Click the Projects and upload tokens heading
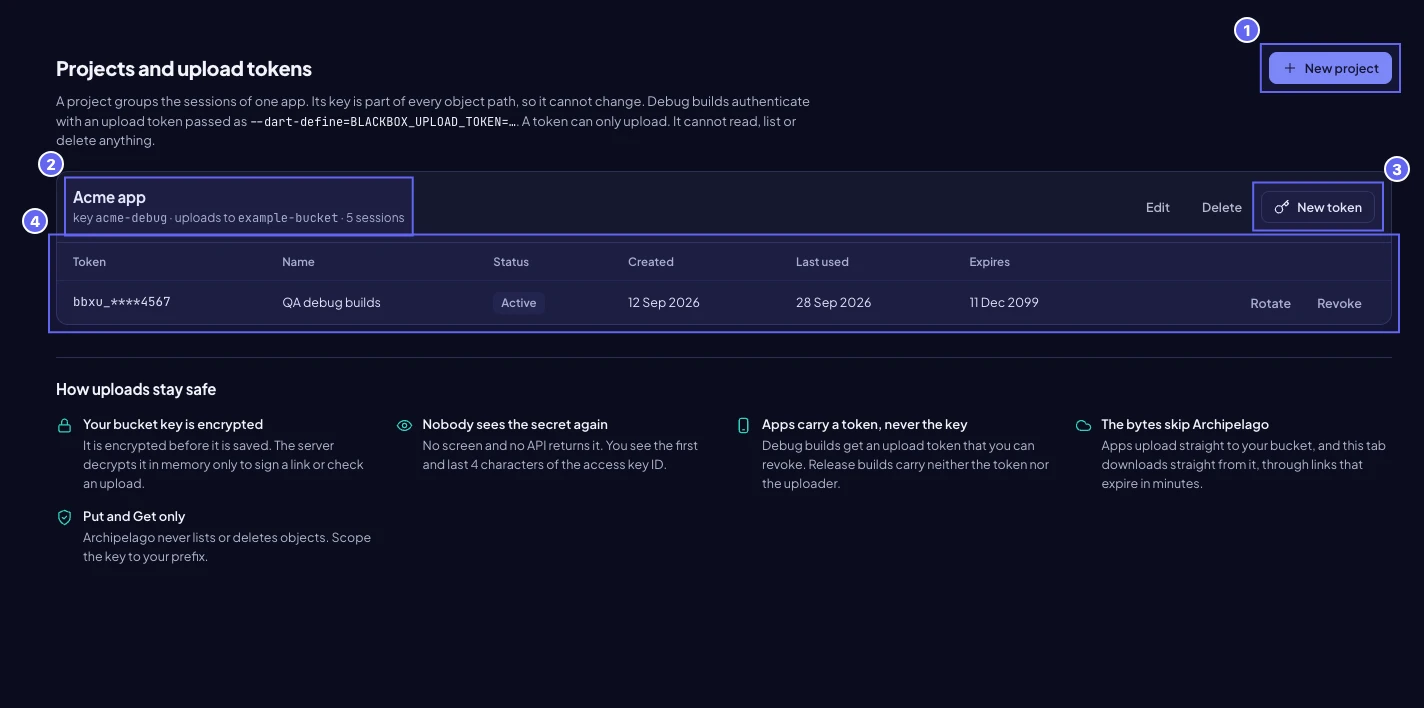This screenshot has height=708, width=1424. (184, 69)
